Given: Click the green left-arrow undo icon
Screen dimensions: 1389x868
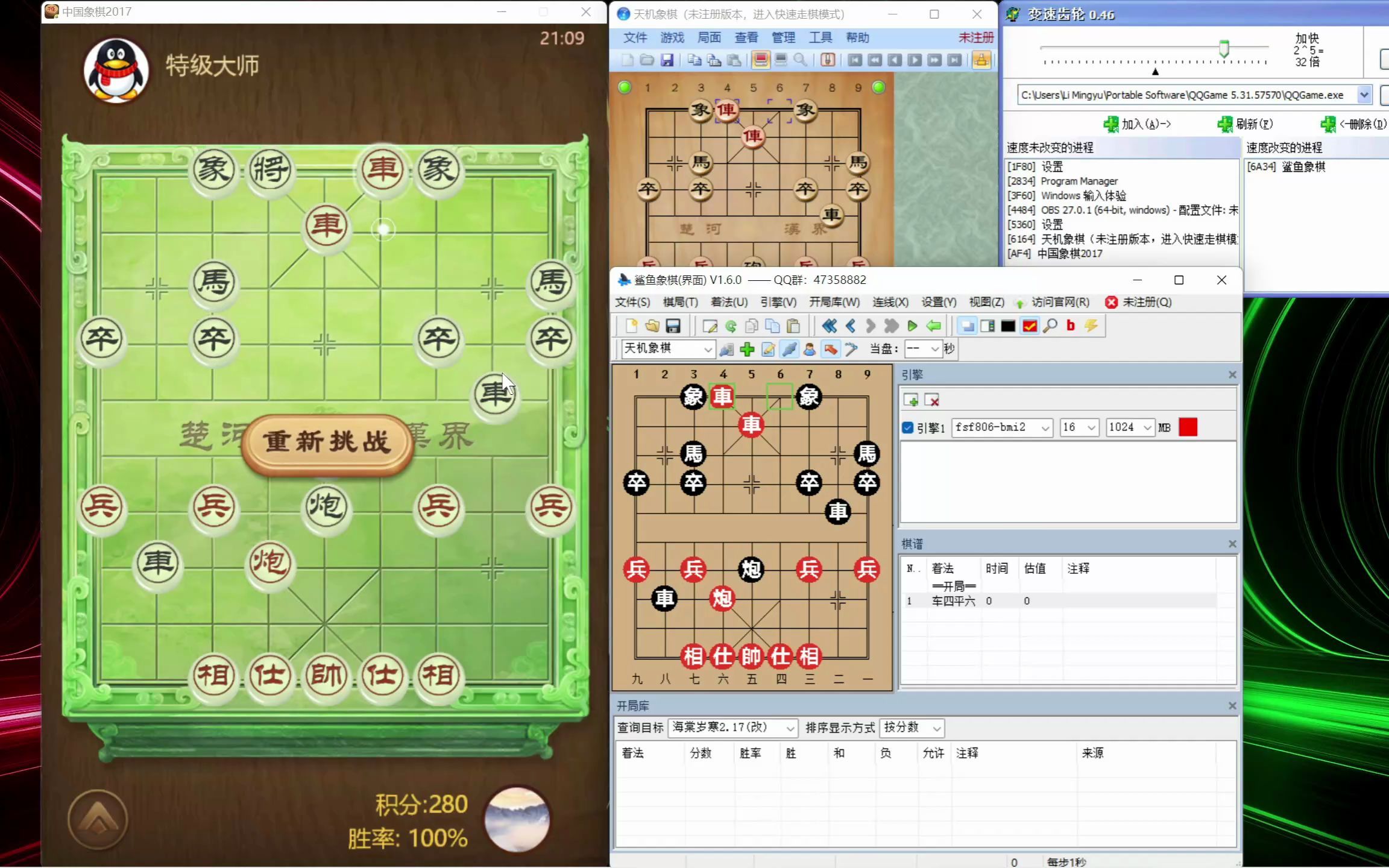Looking at the screenshot, I should 933,326.
